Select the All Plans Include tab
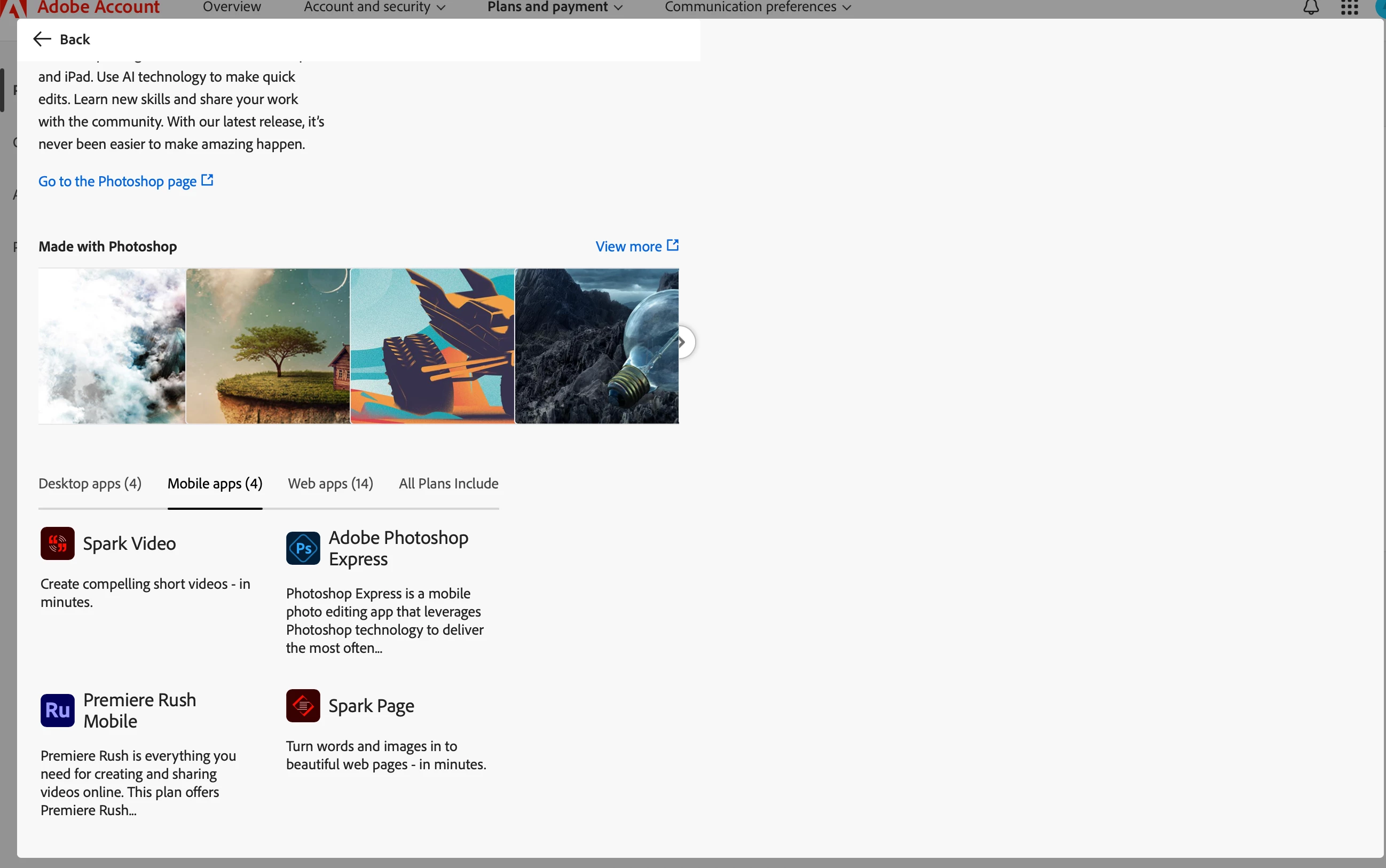 pos(448,483)
